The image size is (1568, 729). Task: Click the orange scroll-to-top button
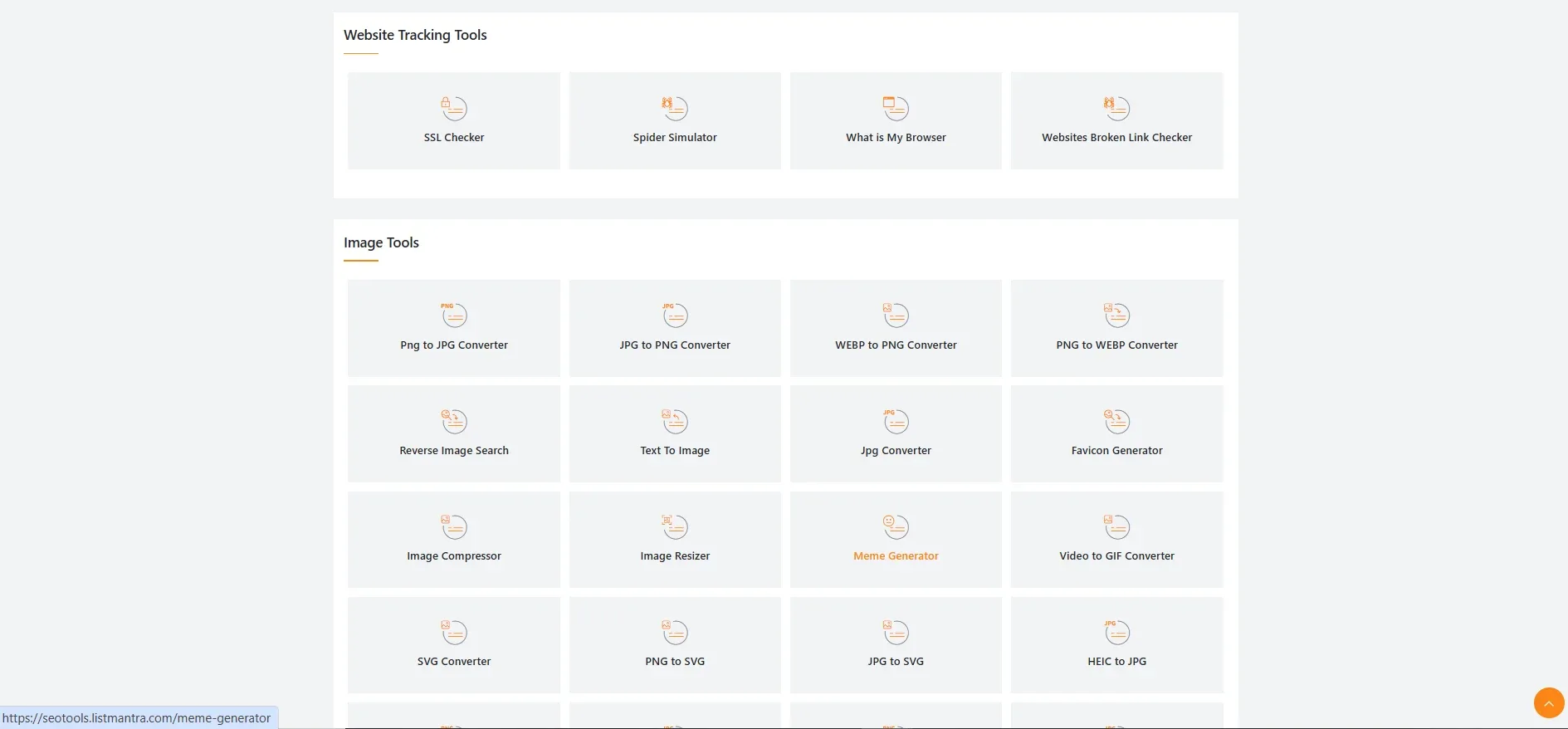click(x=1549, y=703)
